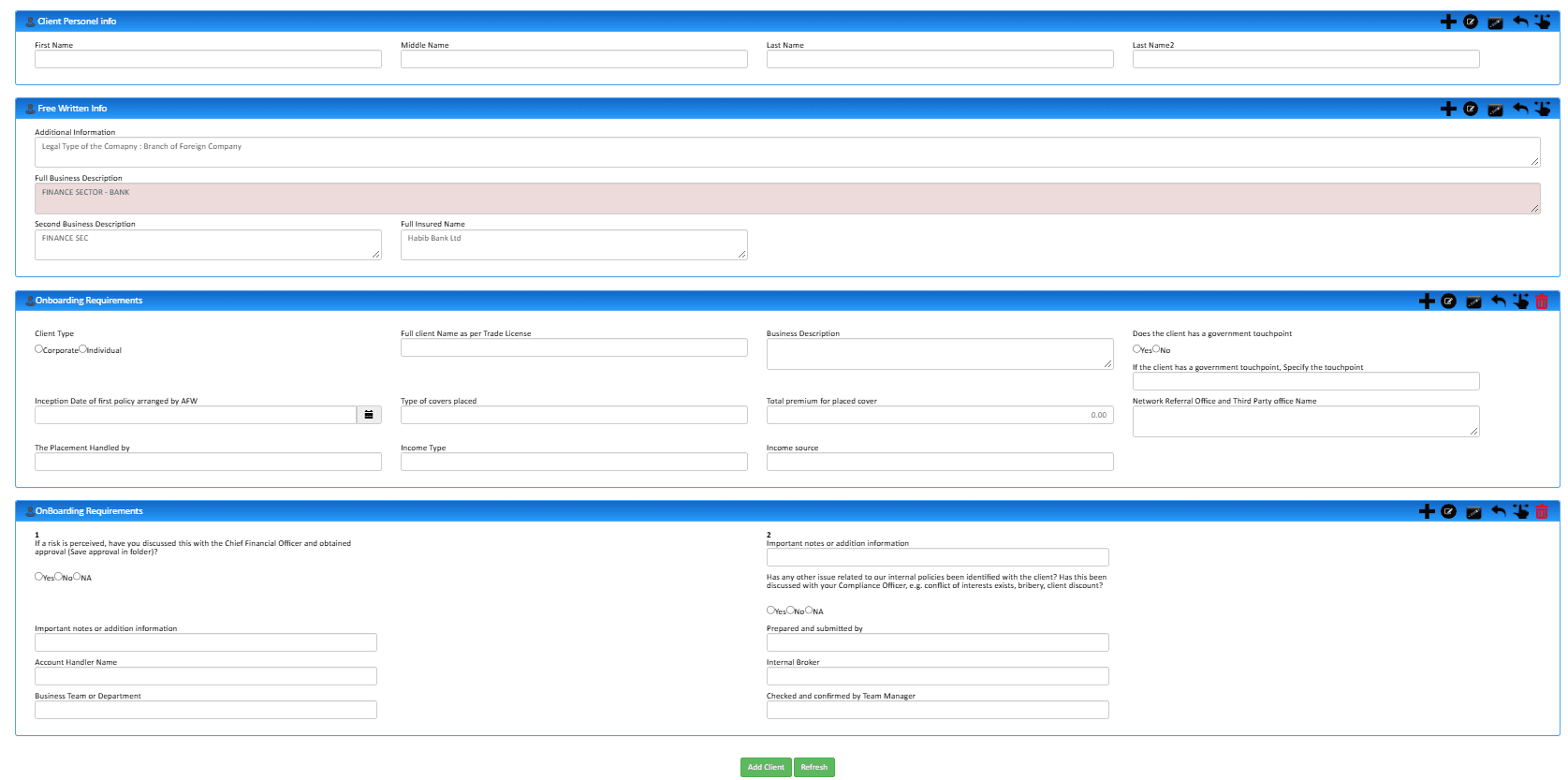
Task: Select NA for question 1 risk approval
Action: point(77,577)
